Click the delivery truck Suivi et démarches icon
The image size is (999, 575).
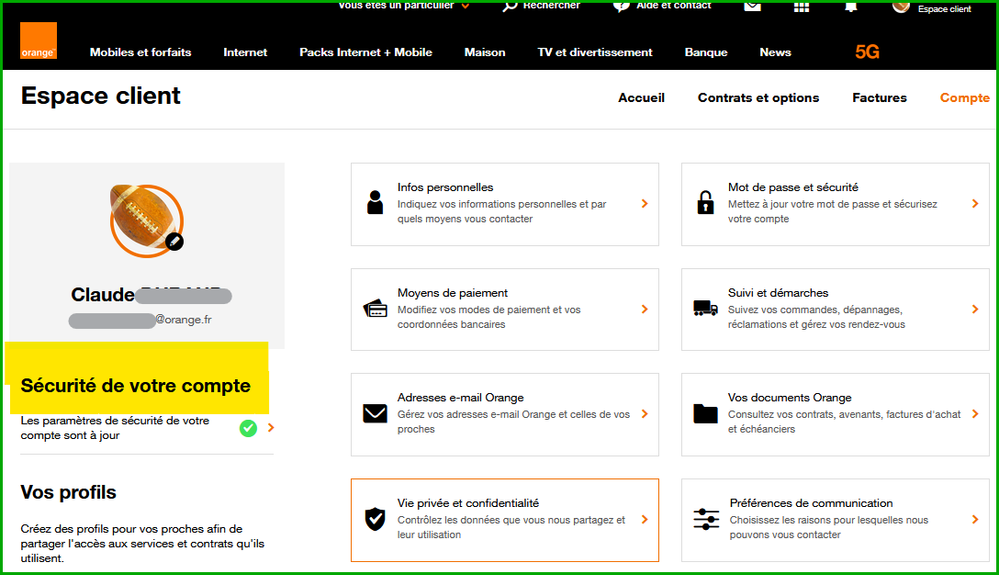(705, 309)
